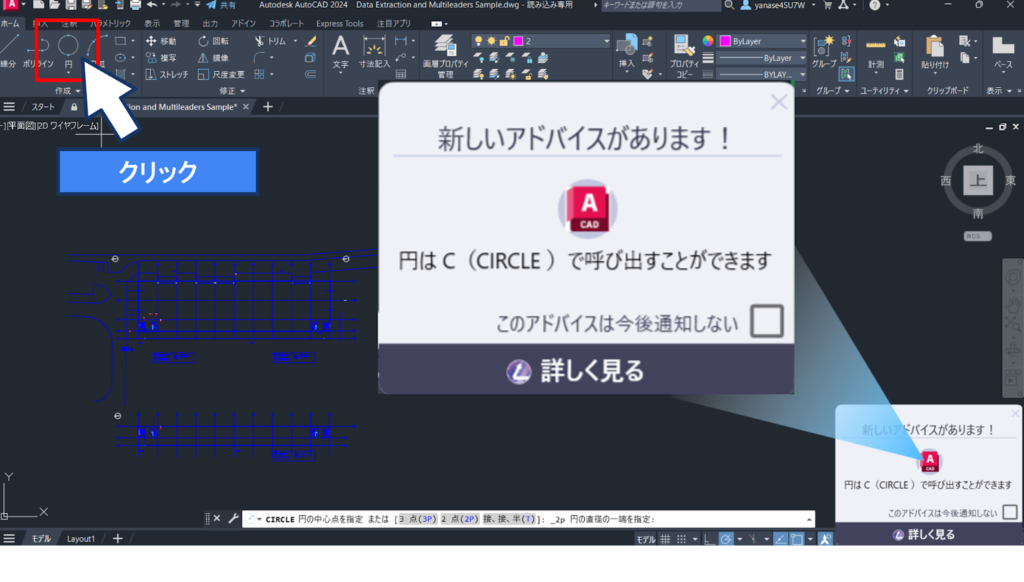Click the 文字 (Text) tool
The image size is (1024, 582).
pyautogui.click(x=340, y=51)
